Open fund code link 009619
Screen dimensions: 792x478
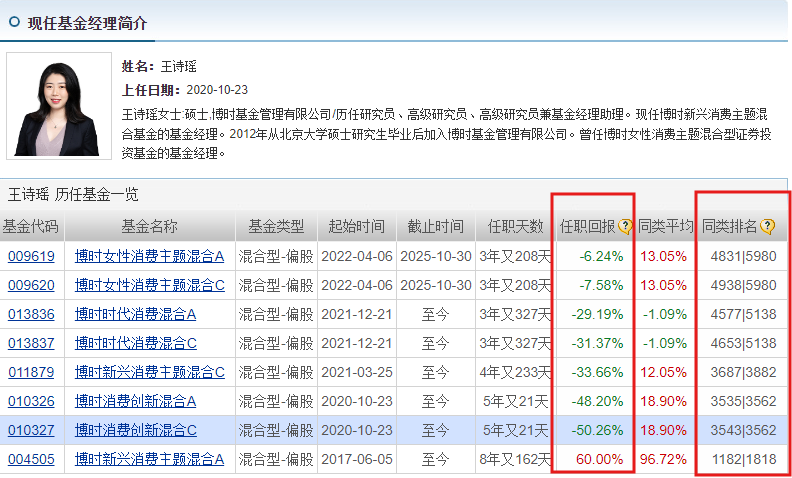(31, 256)
